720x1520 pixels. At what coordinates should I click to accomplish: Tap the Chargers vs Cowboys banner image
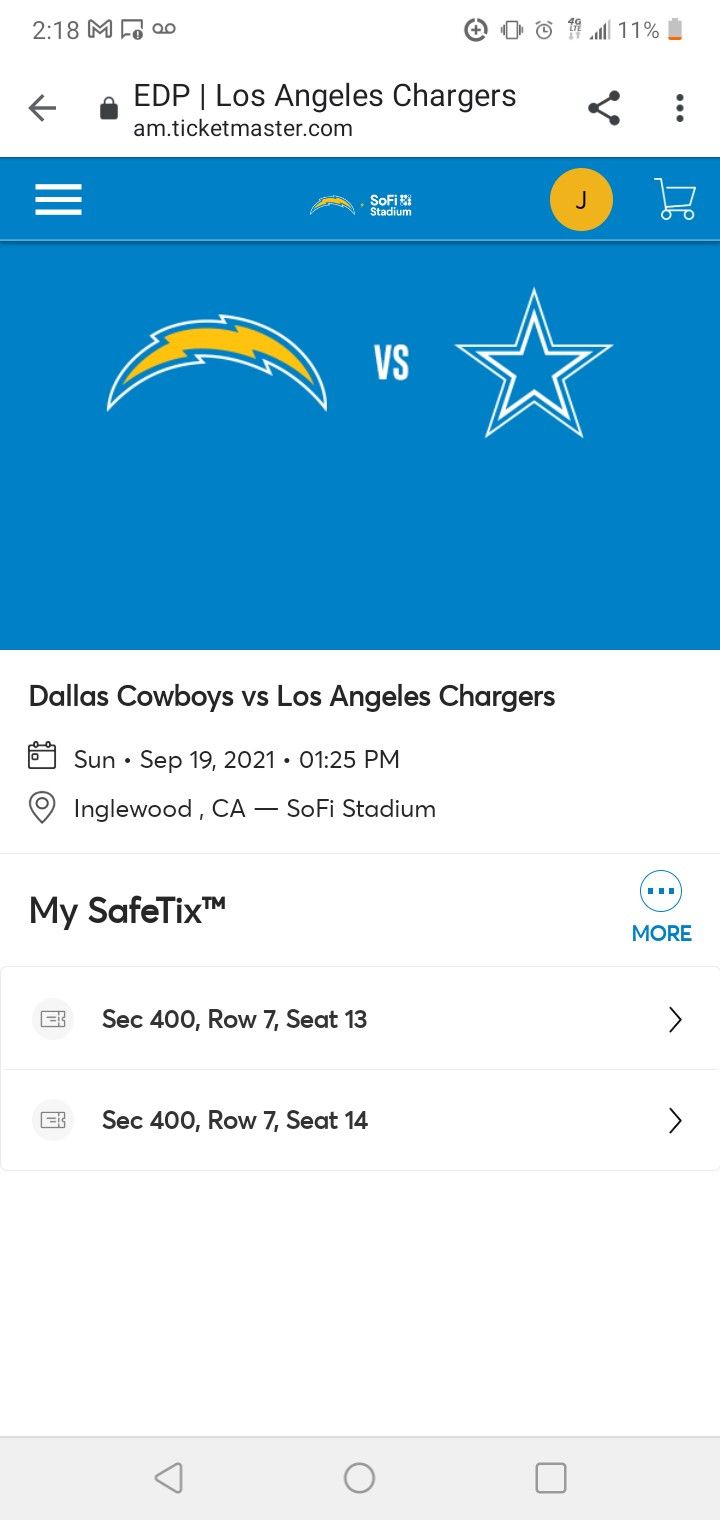click(x=360, y=445)
